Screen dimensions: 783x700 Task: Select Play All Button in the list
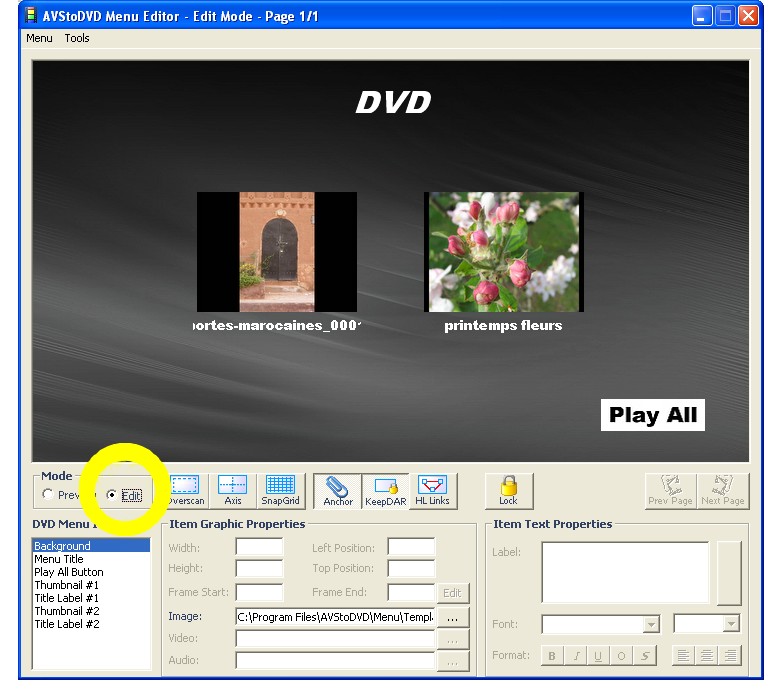click(x=69, y=572)
